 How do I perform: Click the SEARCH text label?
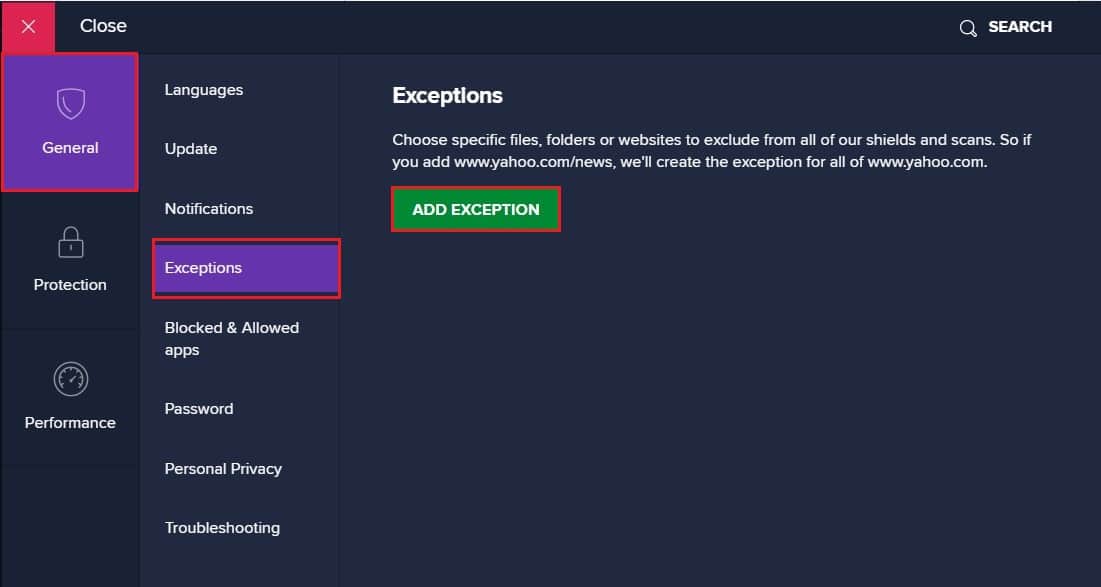(1020, 27)
